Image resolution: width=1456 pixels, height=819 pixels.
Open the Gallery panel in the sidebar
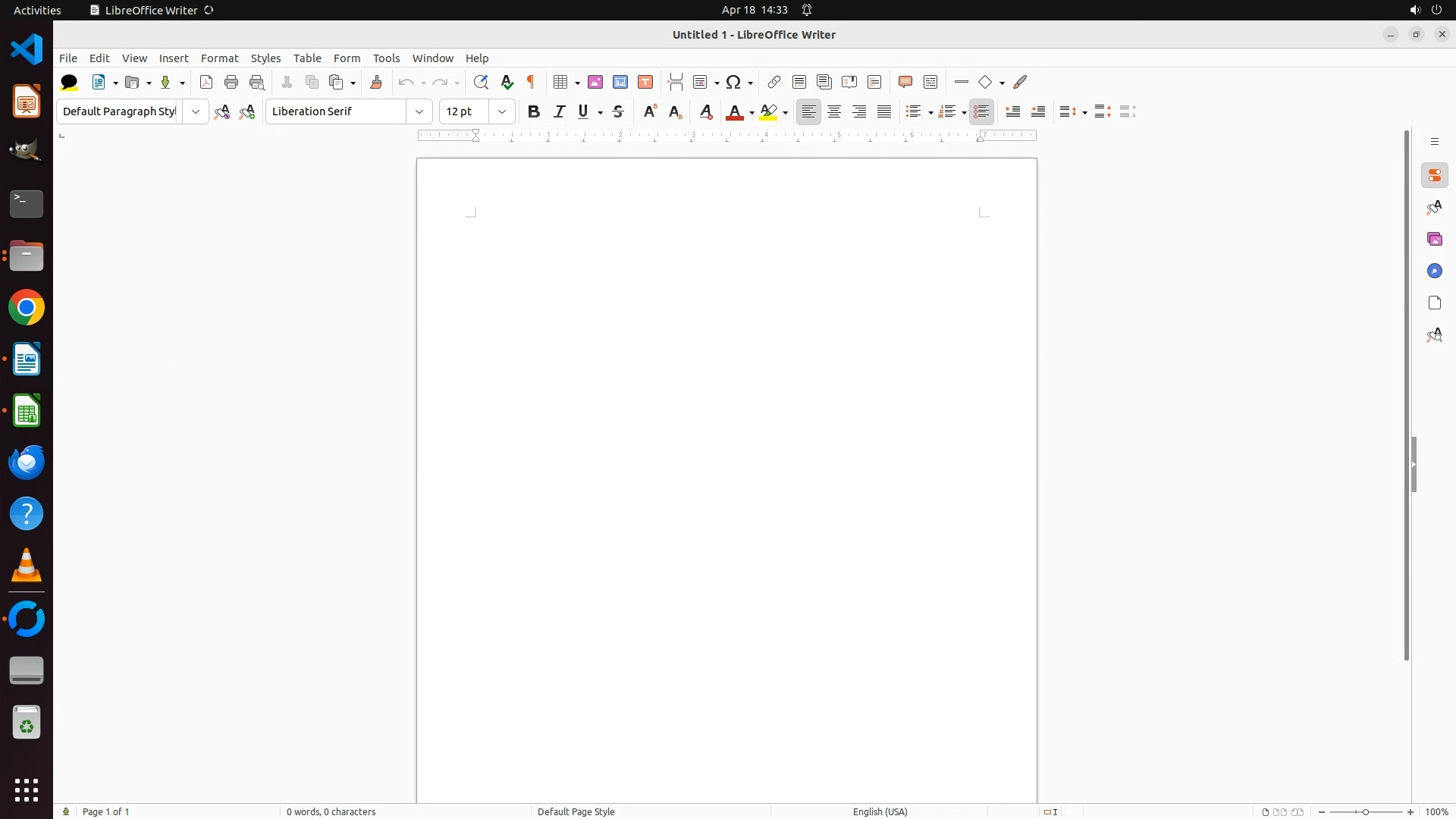point(1434,240)
